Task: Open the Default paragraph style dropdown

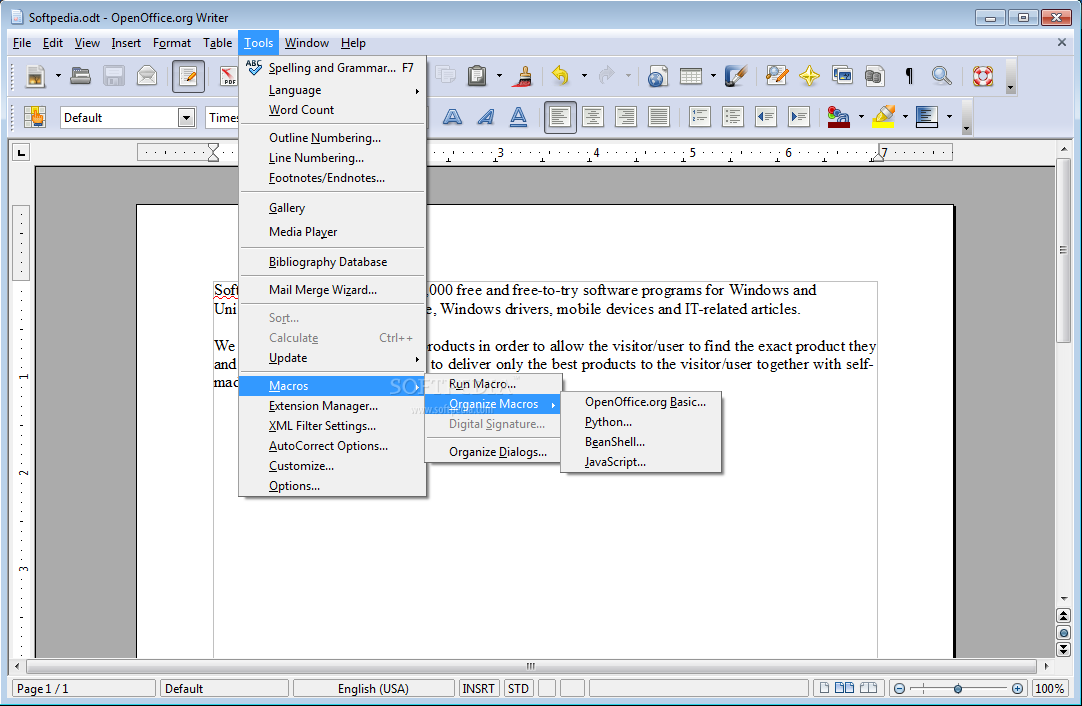Action: 186,118
